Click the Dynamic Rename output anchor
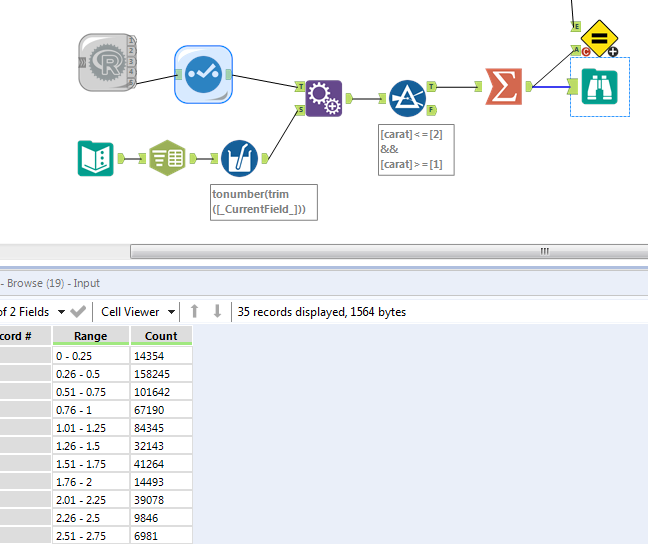 pyautogui.click(x=348, y=98)
